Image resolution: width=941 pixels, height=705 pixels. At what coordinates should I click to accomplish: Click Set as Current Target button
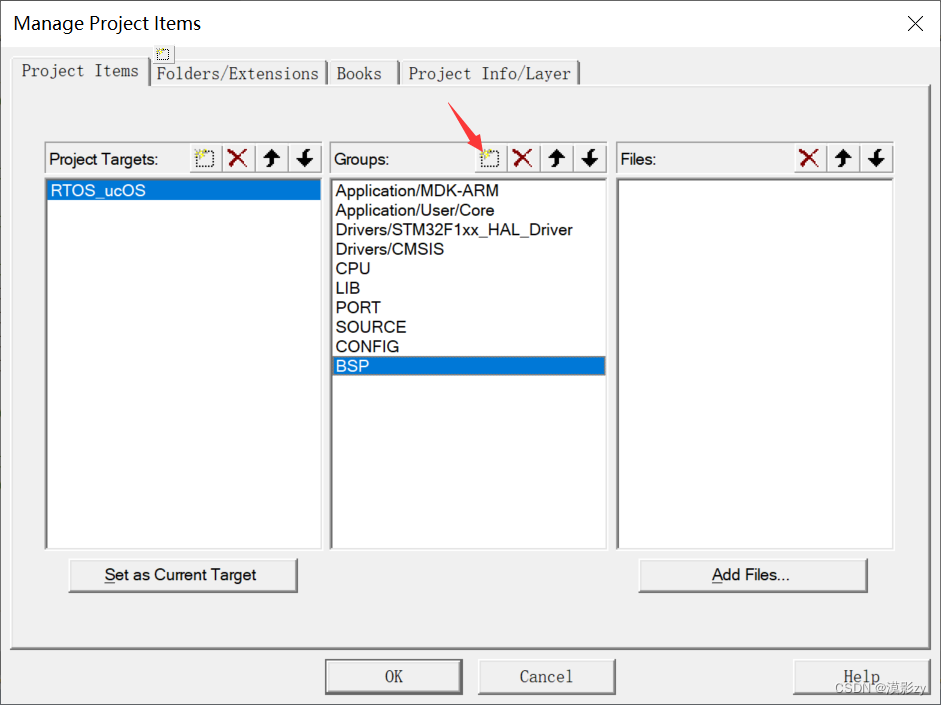coord(183,575)
